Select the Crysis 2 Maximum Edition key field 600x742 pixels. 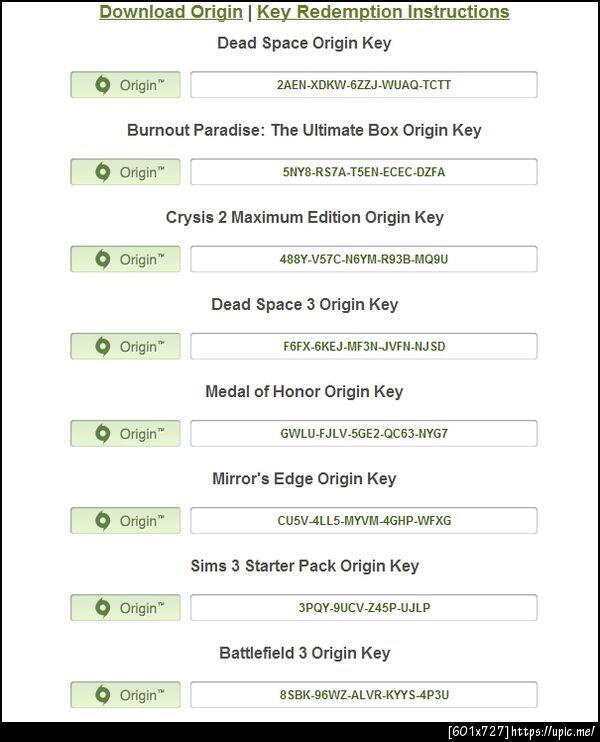click(364, 259)
